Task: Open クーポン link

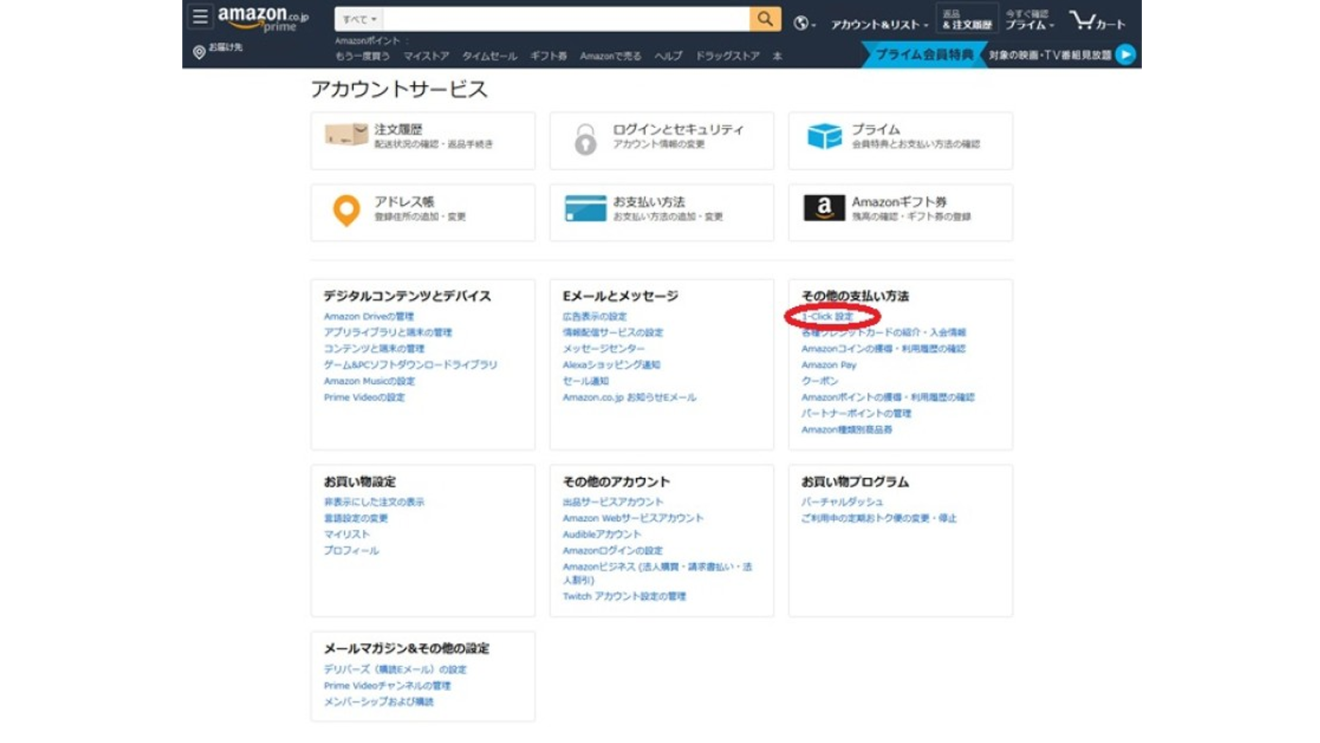Action: tap(820, 381)
